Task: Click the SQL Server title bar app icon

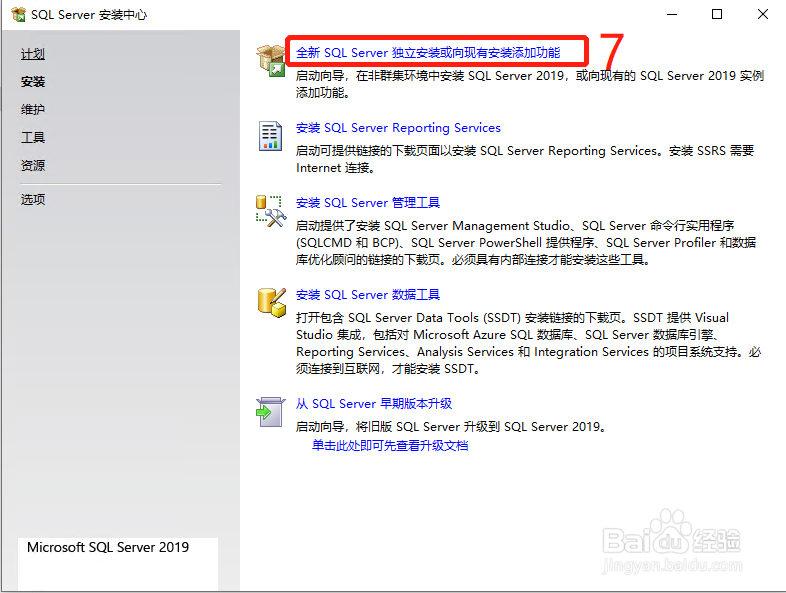Action: coord(18,15)
